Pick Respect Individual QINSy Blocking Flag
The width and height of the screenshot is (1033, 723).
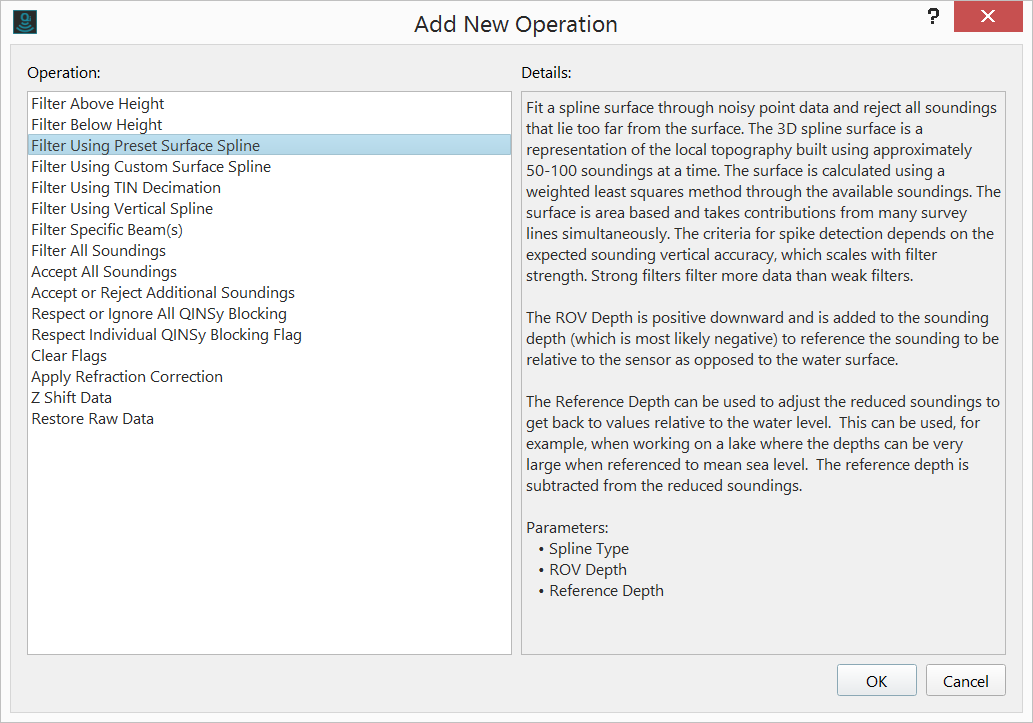coord(166,335)
